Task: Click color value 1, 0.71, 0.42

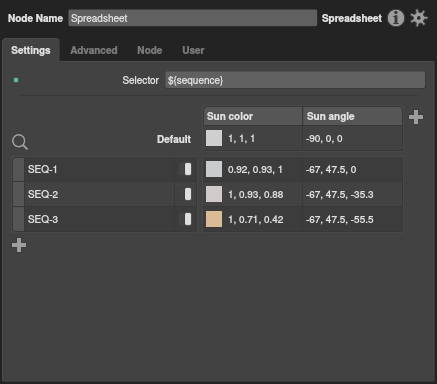Action: (x=256, y=220)
